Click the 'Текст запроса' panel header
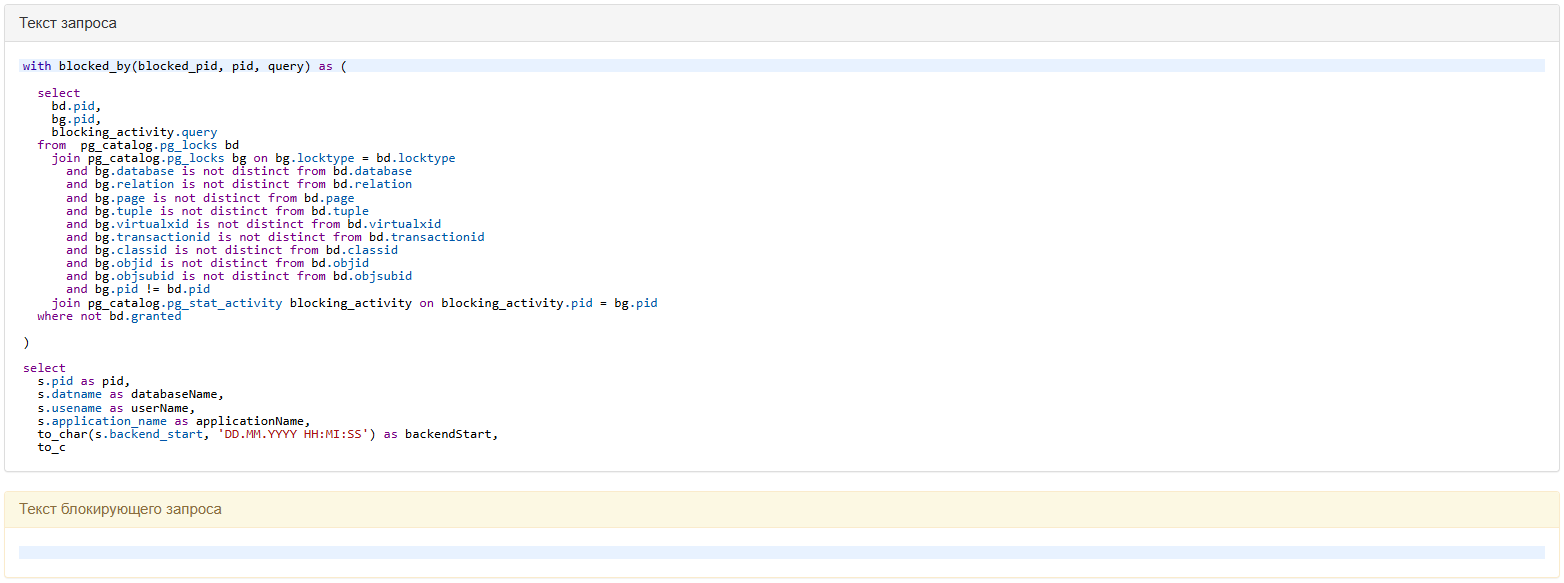Viewport: 1564px width, 583px height. point(781,23)
